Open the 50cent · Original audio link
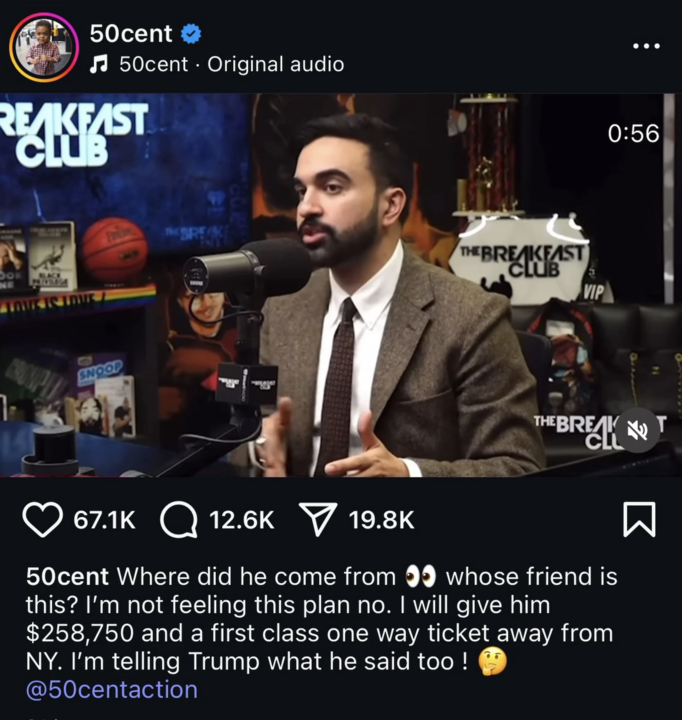Image resolution: width=682 pixels, height=720 pixels. point(232,64)
